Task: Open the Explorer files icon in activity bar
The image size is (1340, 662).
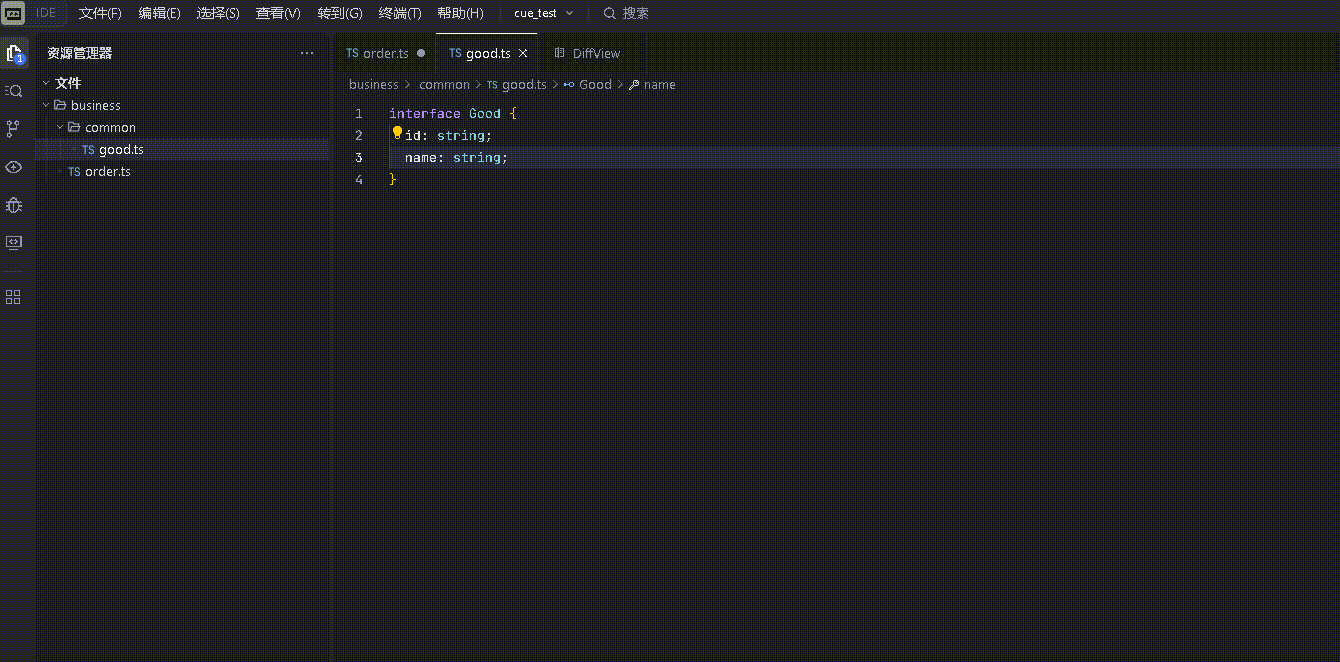Action: [x=14, y=54]
